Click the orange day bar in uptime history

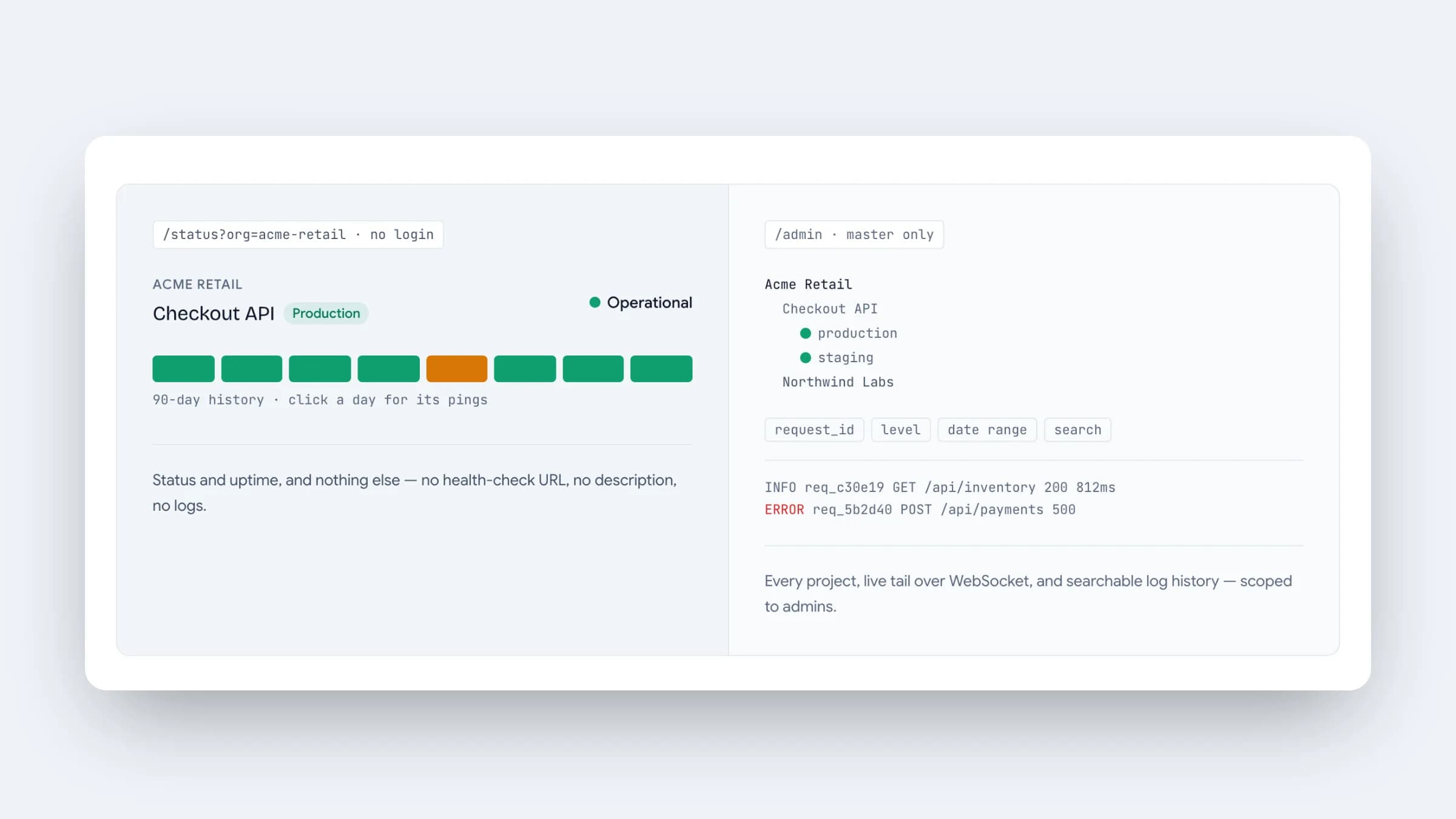tap(457, 369)
